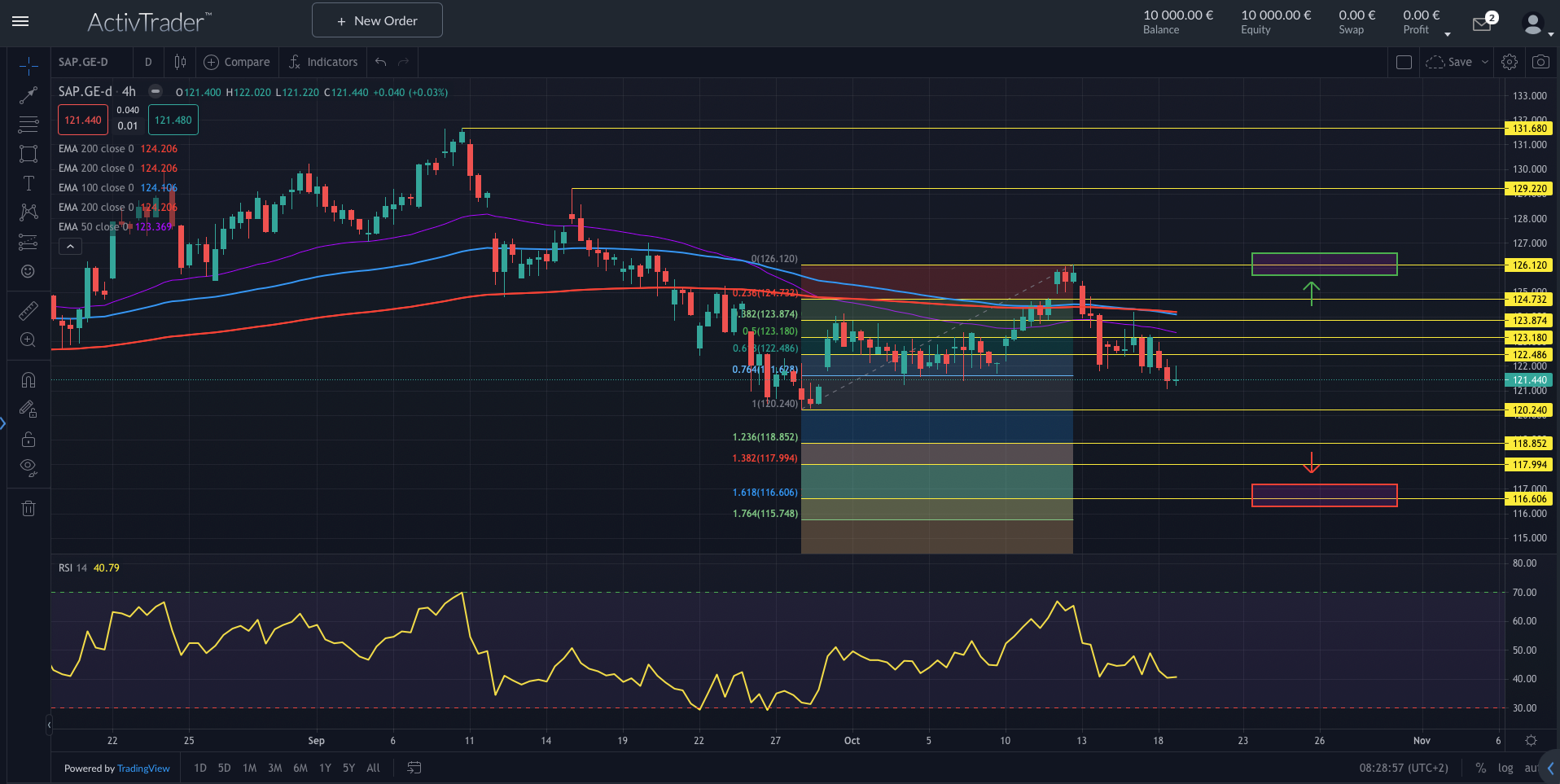The height and width of the screenshot is (784, 1560).
Task: Open the Indicators dialog
Action: 323,62
